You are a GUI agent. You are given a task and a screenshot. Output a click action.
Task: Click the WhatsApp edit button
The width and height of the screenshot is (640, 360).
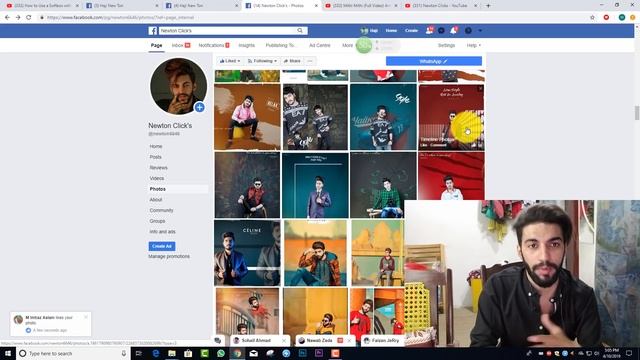pyautogui.click(x=434, y=61)
